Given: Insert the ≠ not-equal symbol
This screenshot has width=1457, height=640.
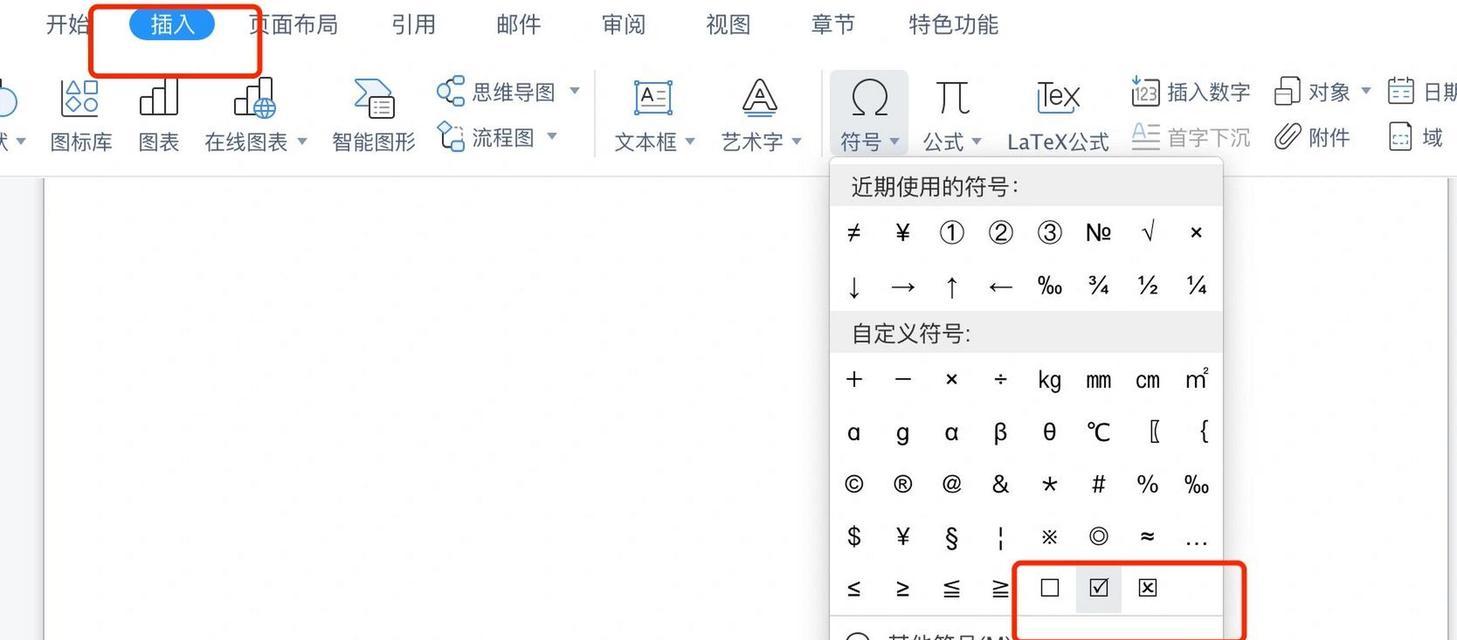Looking at the screenshot, I should [854, 233].
